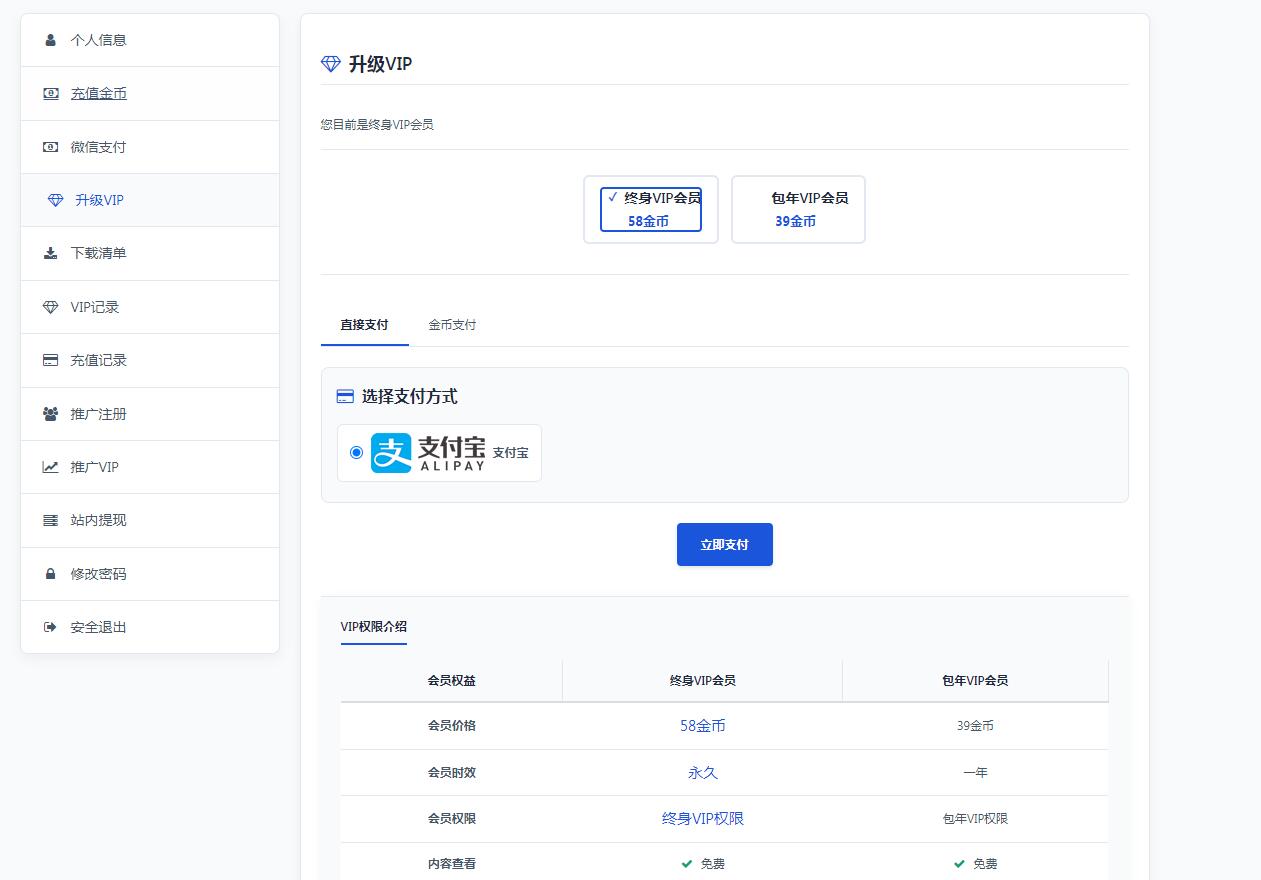Click the person icon beside 个人信息
This screenshot has width=1261, height=880.
[x=50, y=40]
